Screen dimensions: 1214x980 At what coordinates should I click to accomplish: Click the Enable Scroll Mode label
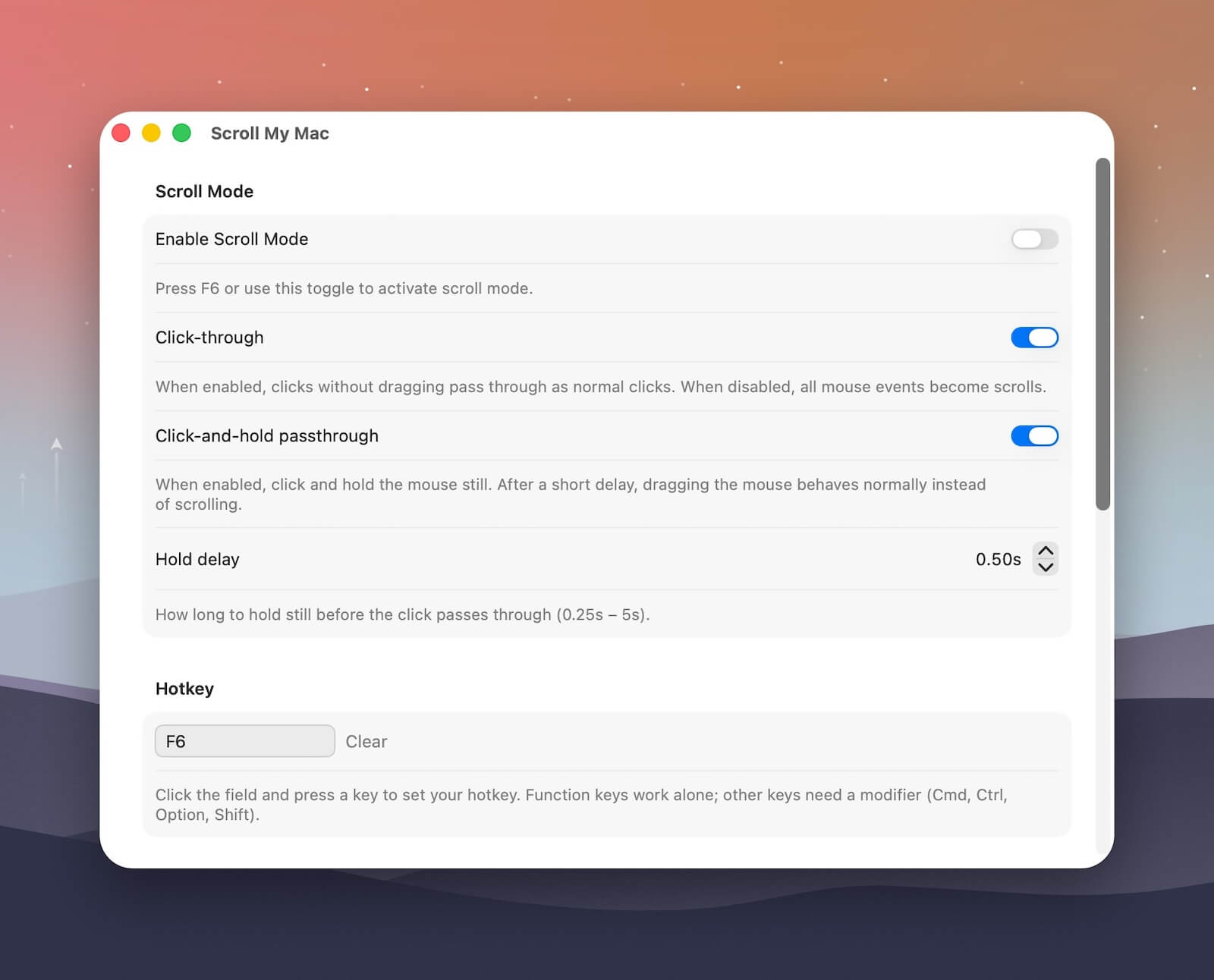tap(231, 239)
